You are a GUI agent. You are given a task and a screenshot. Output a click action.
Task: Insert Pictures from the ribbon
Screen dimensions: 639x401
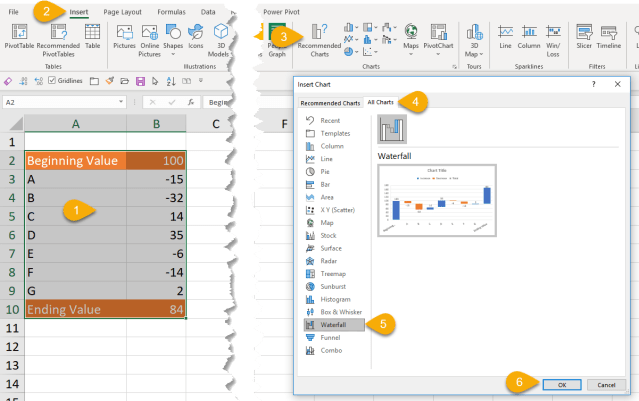pos(124,36)
